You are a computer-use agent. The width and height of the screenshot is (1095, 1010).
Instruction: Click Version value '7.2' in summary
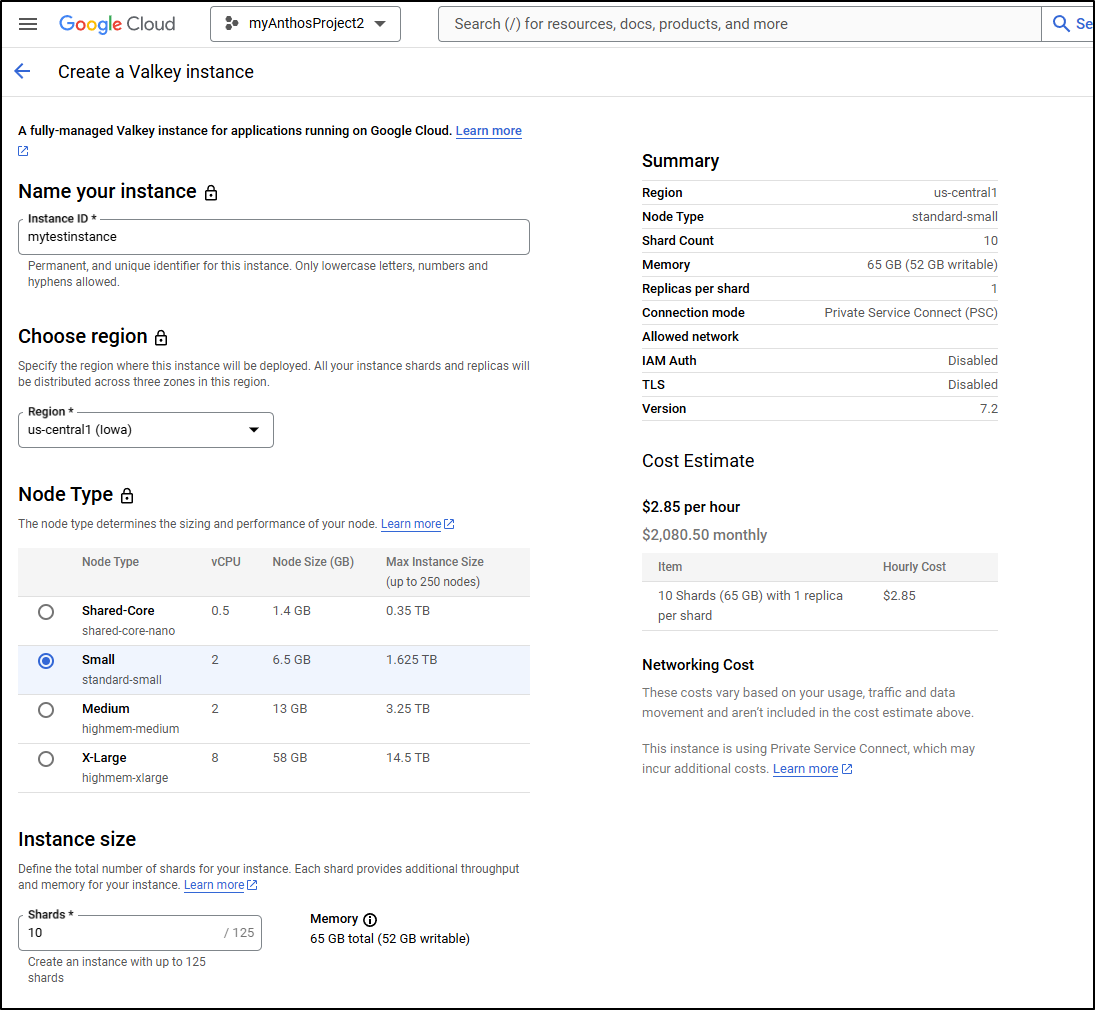[989, 409]
